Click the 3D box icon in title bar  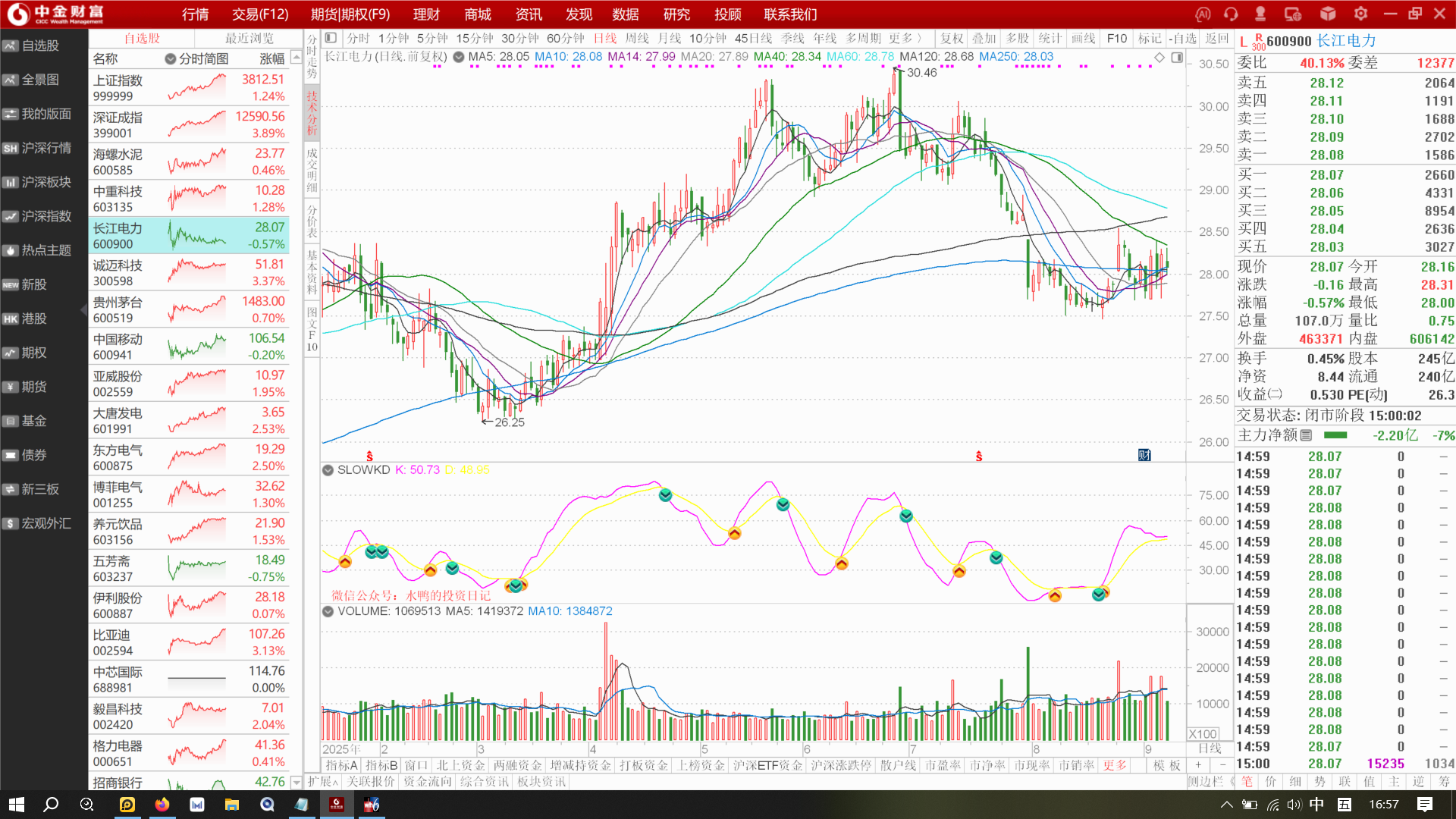tap(1328, 14)
